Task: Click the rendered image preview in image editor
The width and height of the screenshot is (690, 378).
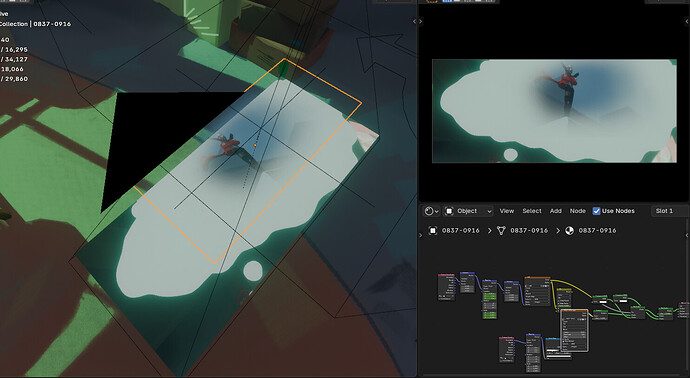Action: (554, 111)
